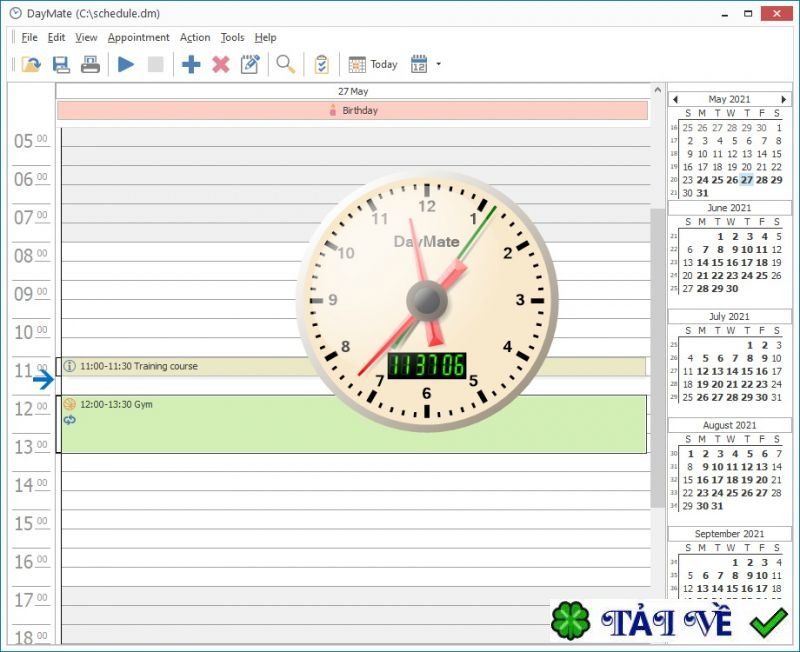Screen dimensions: 800x652
Task: Save the schedule with the floppy disk icon
Action: [x=61, y=64]
